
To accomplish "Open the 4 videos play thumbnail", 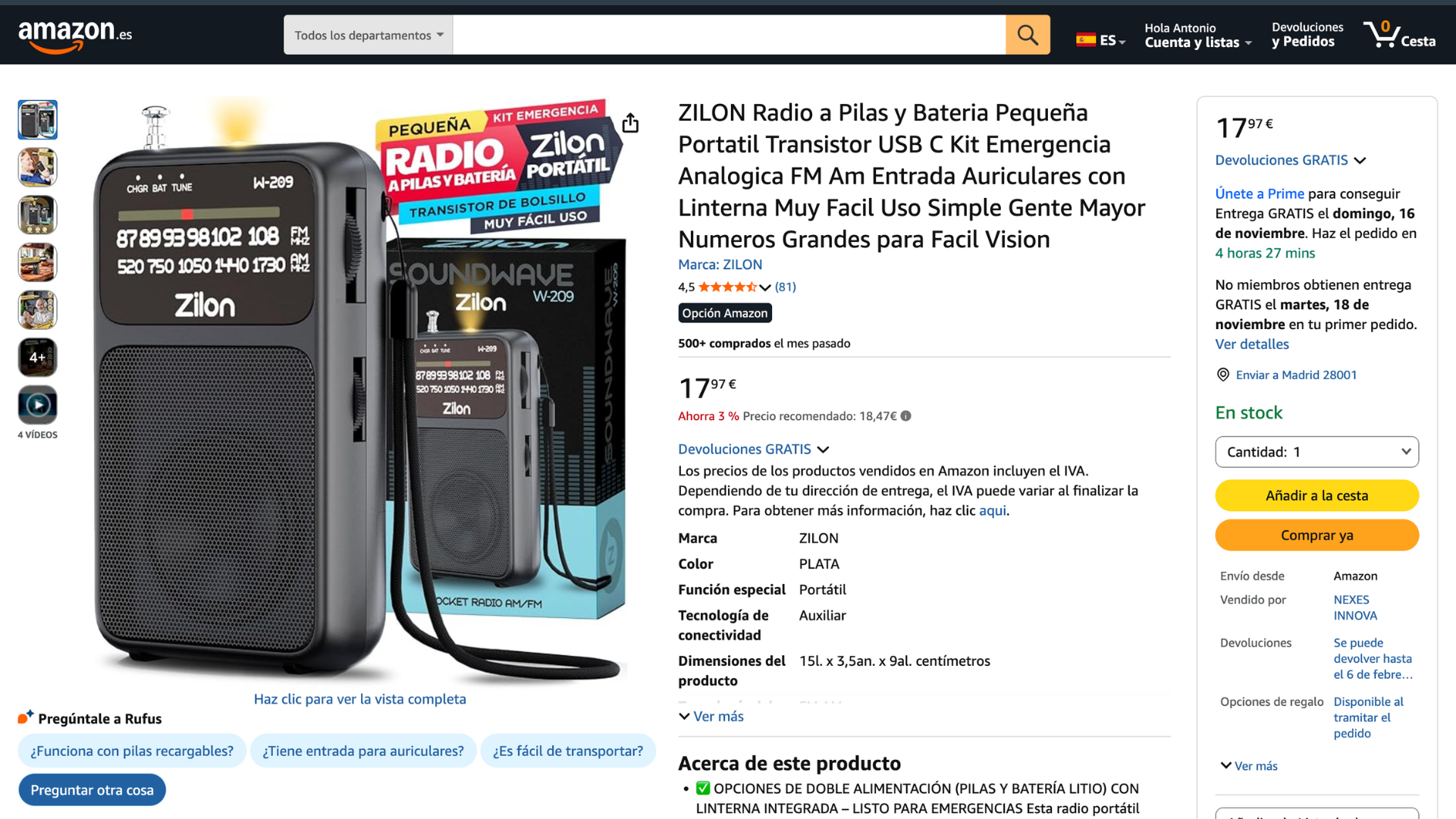I will 38,405.
